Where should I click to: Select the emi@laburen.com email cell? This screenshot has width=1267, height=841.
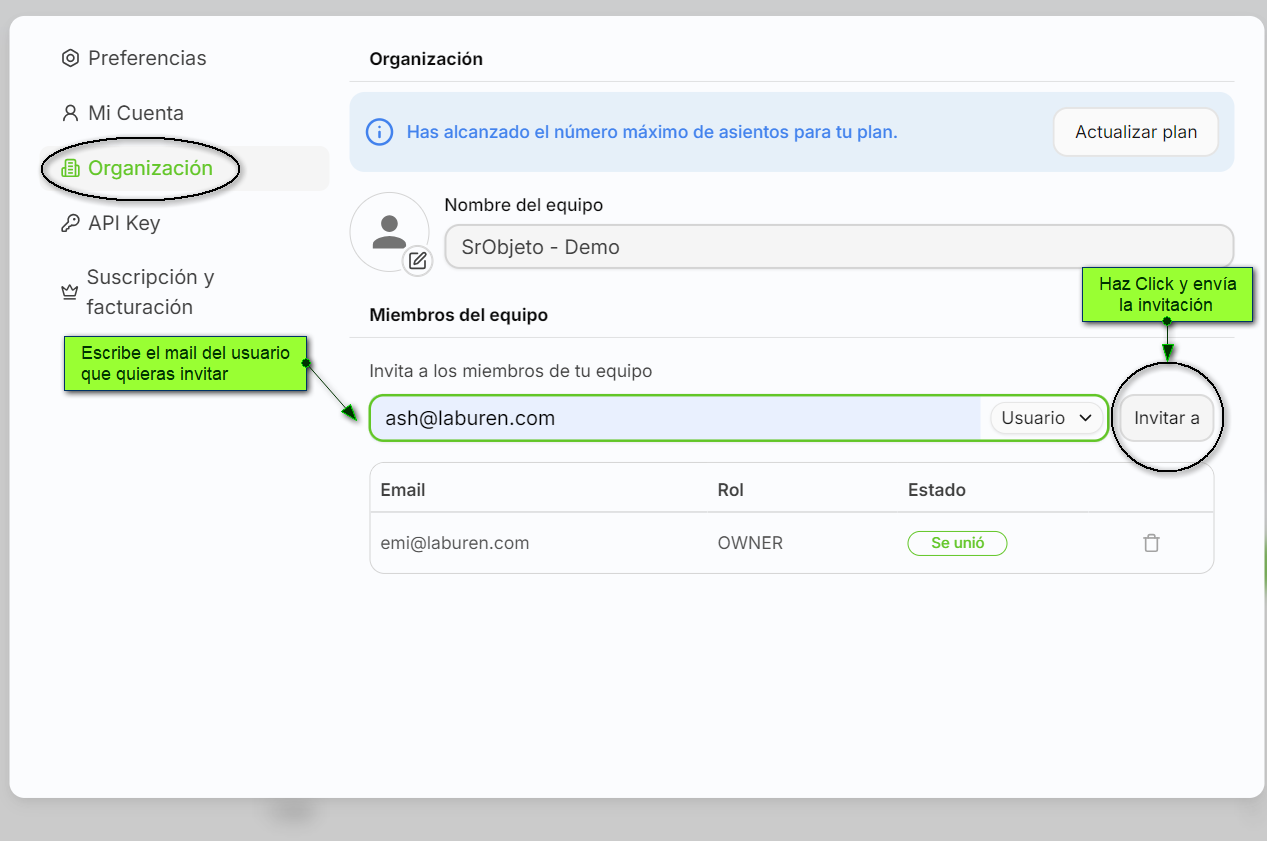pyautogui.click(x=455, y=543)
